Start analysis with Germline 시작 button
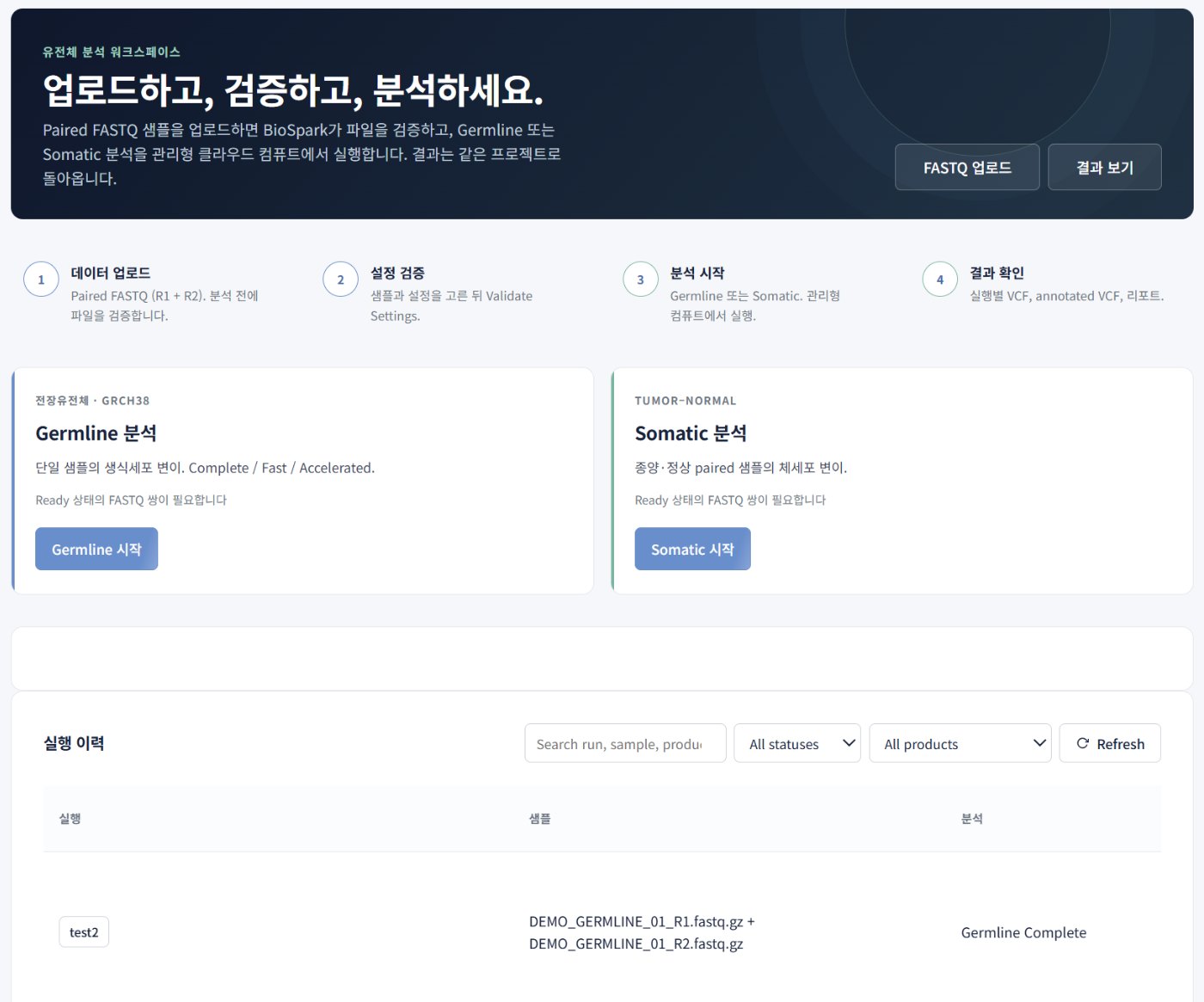This screenshot has height=1002, width=1204. click(96, 549)
